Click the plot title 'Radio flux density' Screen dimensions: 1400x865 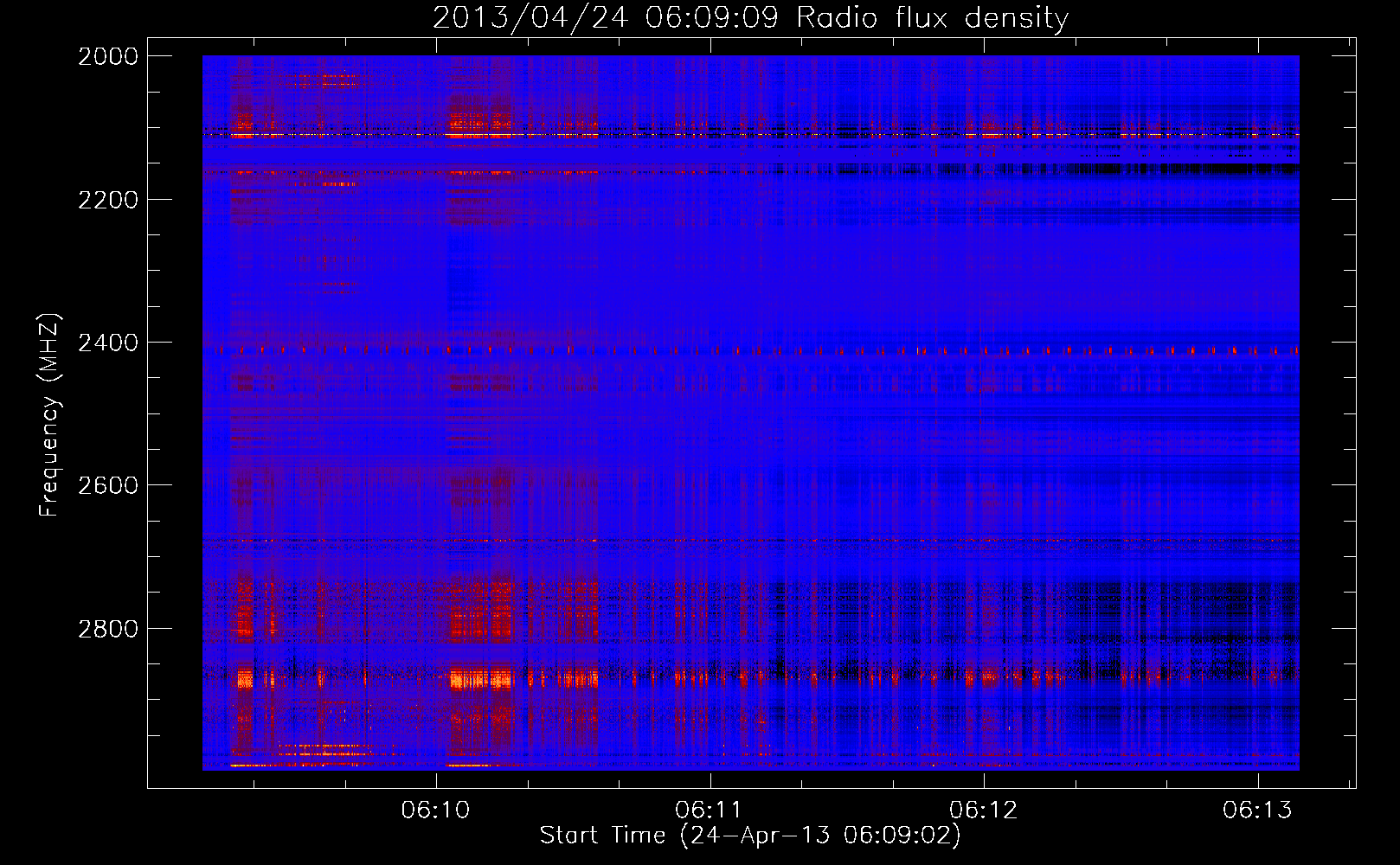click(933, 17)
